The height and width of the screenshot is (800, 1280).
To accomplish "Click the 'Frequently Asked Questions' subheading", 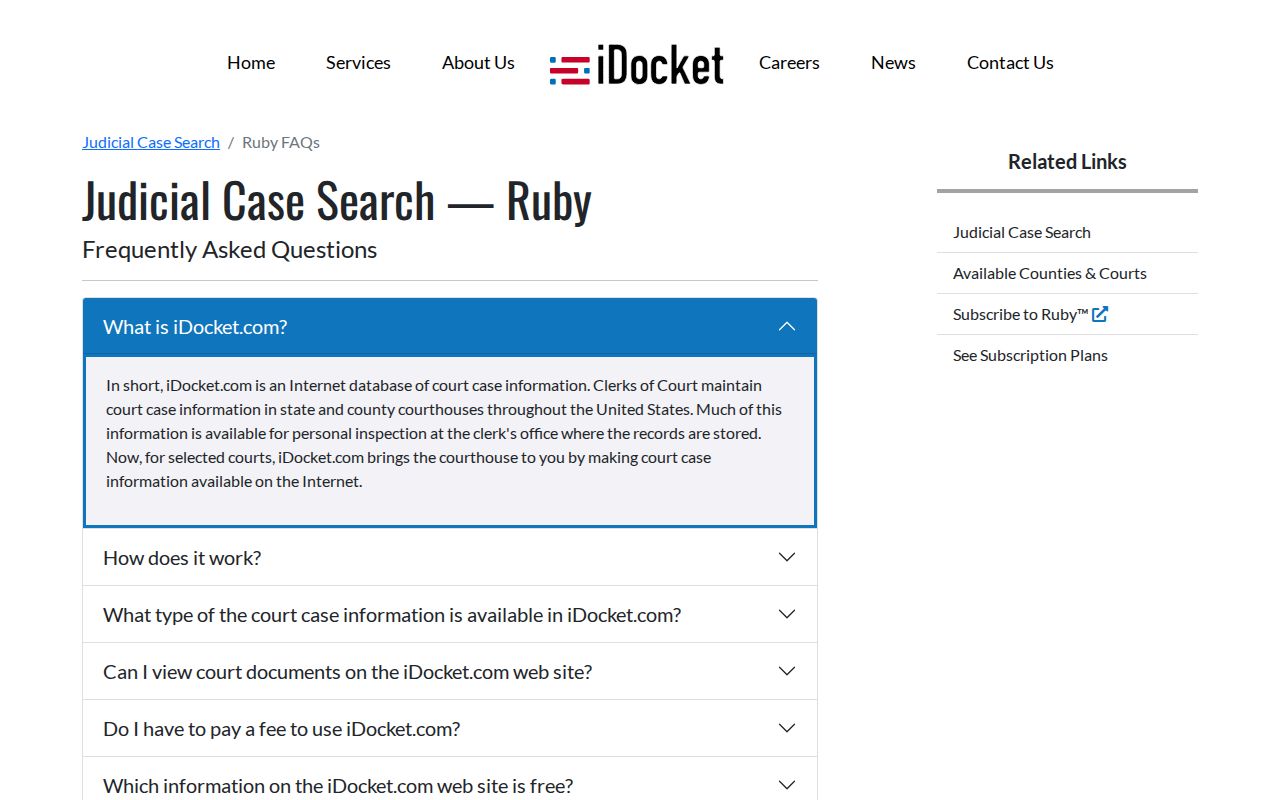I will (x=230, y=250).
